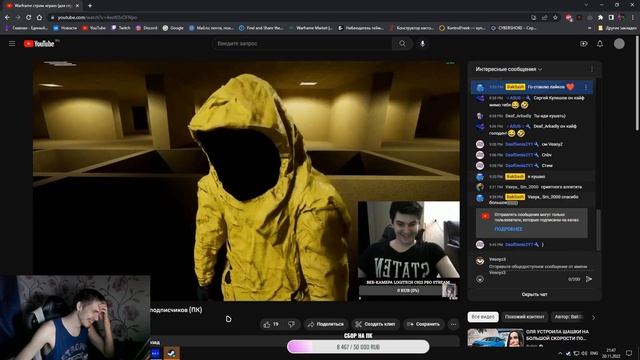The width and height of the screenshot is (640, 360).
Task: Open the Twitch bookmark
Action: [x=121, y=28]
